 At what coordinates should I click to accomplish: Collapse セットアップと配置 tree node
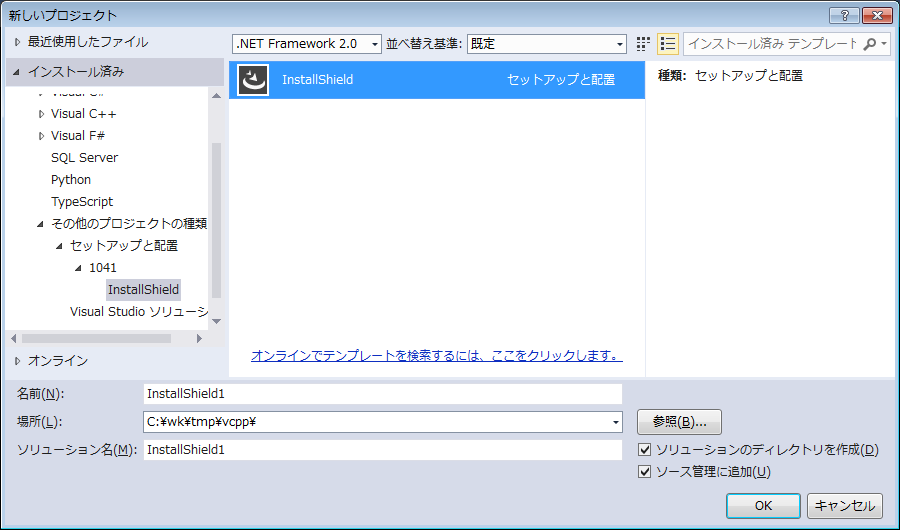coord(59,246)
